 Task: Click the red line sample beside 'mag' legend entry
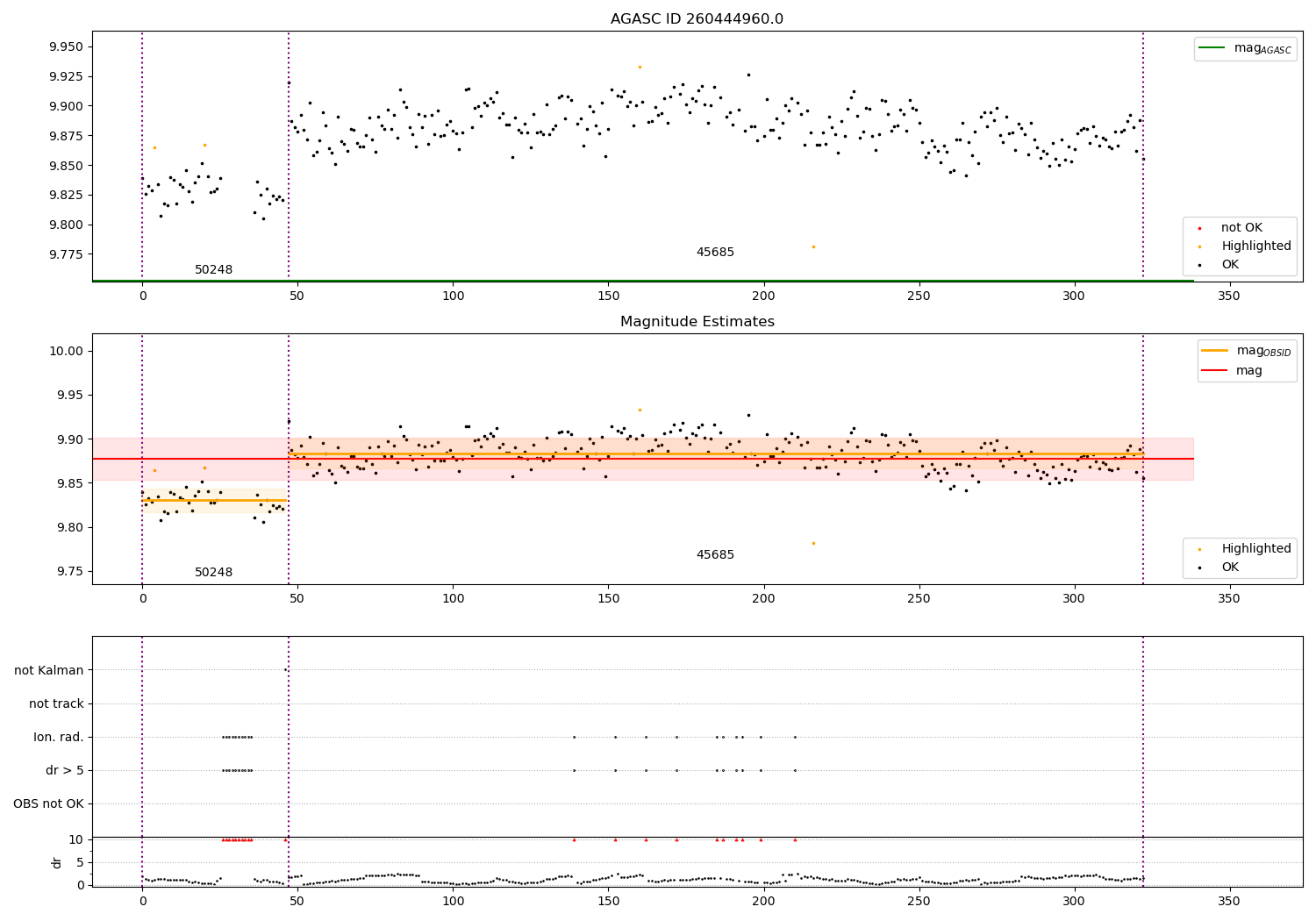pyautogui.click(x=1215, y=371)
